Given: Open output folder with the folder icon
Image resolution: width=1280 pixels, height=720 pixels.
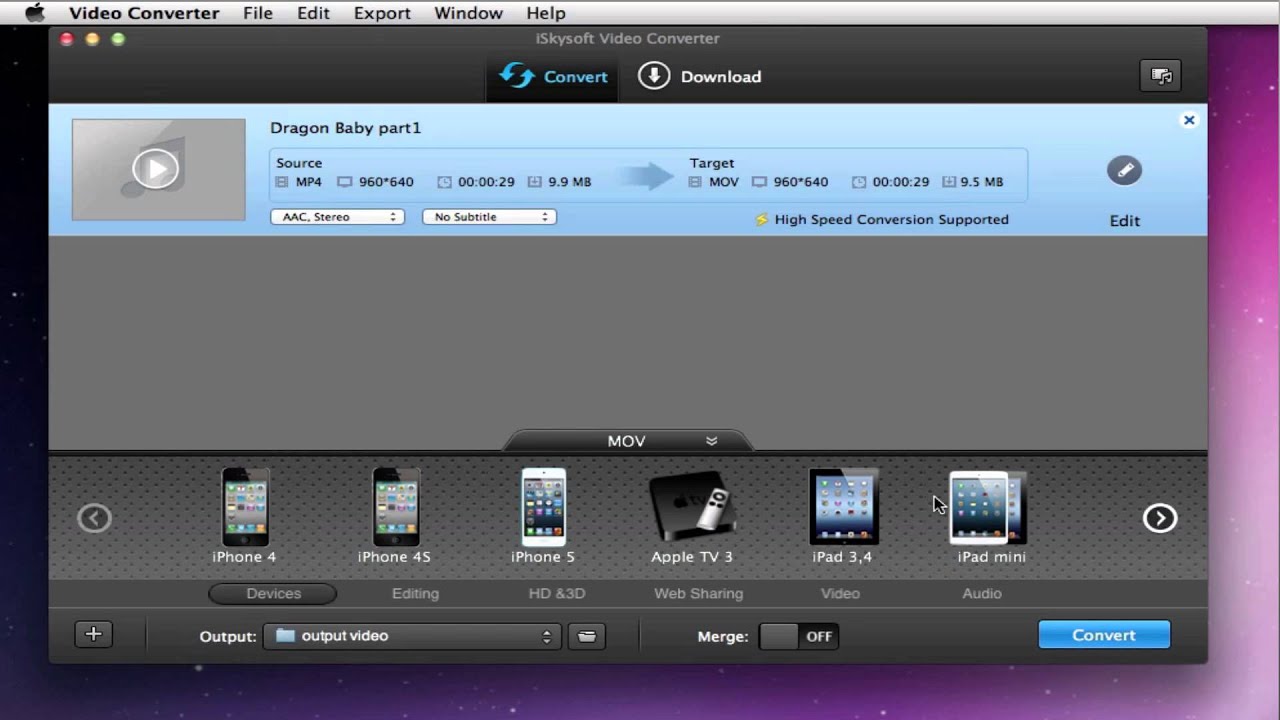Looking at the screenshot, I should click(x=587, y=636).
